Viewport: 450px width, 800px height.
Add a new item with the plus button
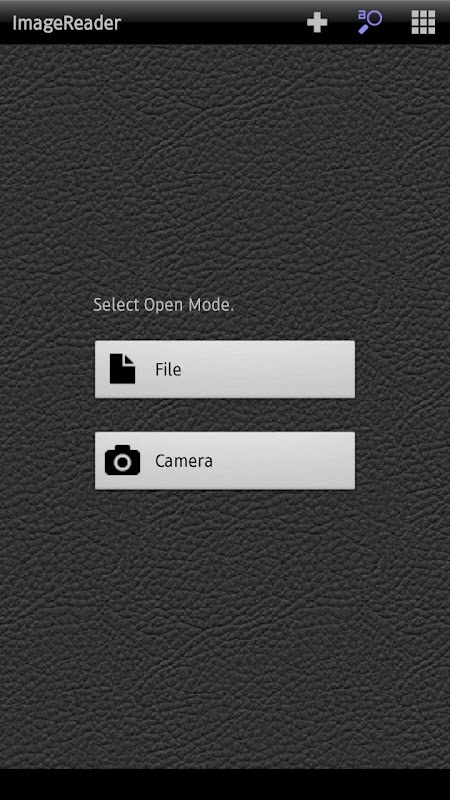[x=317, y=22]
